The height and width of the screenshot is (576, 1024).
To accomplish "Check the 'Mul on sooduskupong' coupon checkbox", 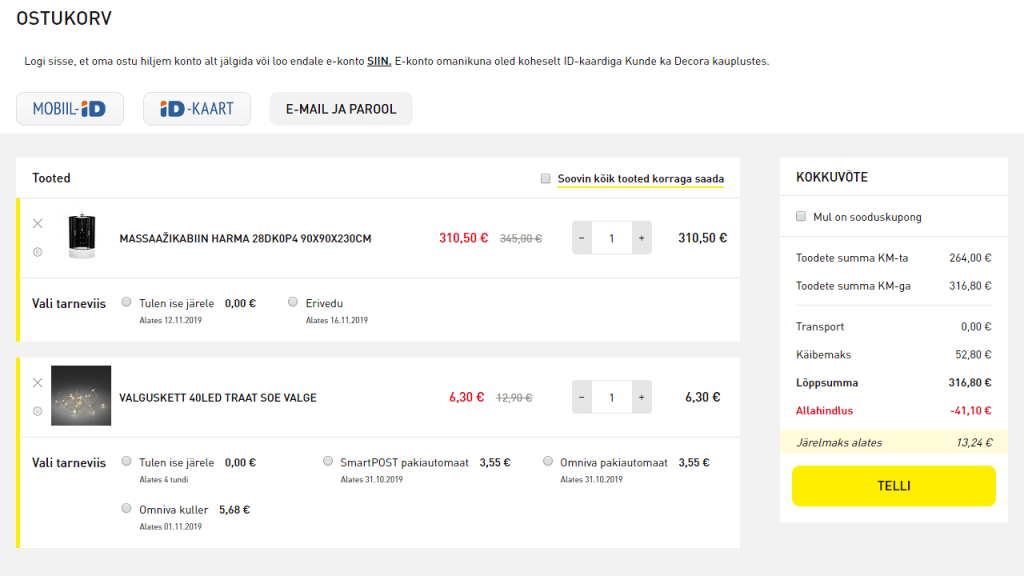I will click(801, 216).
